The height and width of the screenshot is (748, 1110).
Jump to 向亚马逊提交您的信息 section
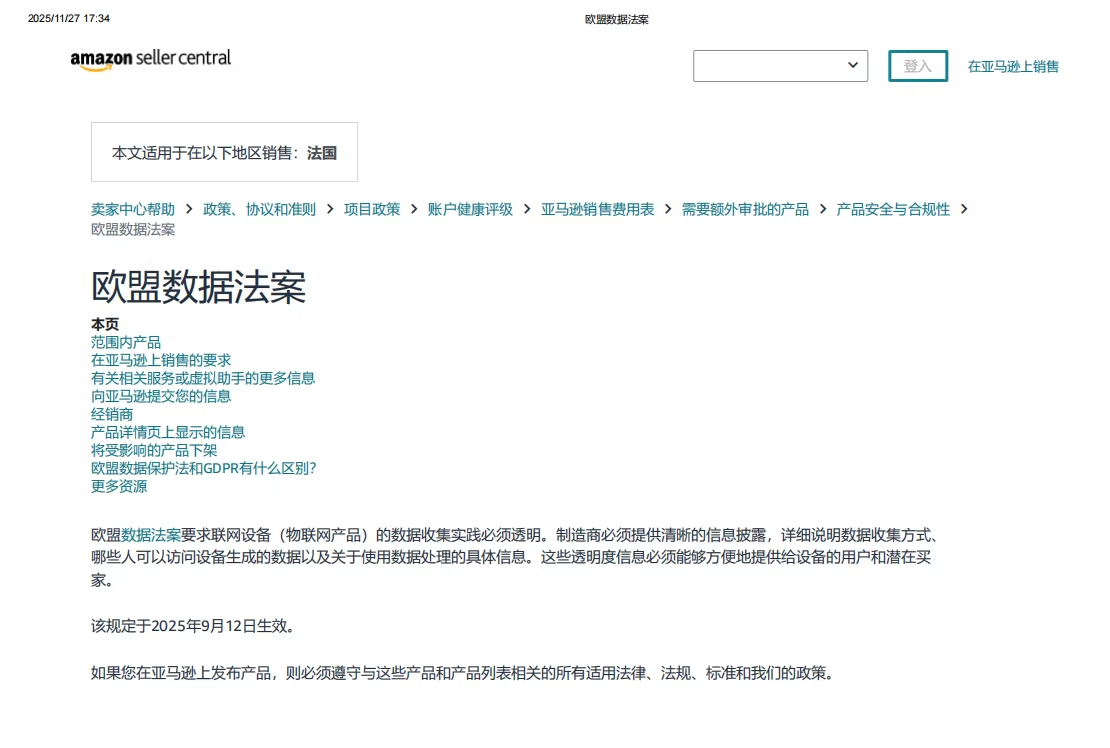click(161, 396)
